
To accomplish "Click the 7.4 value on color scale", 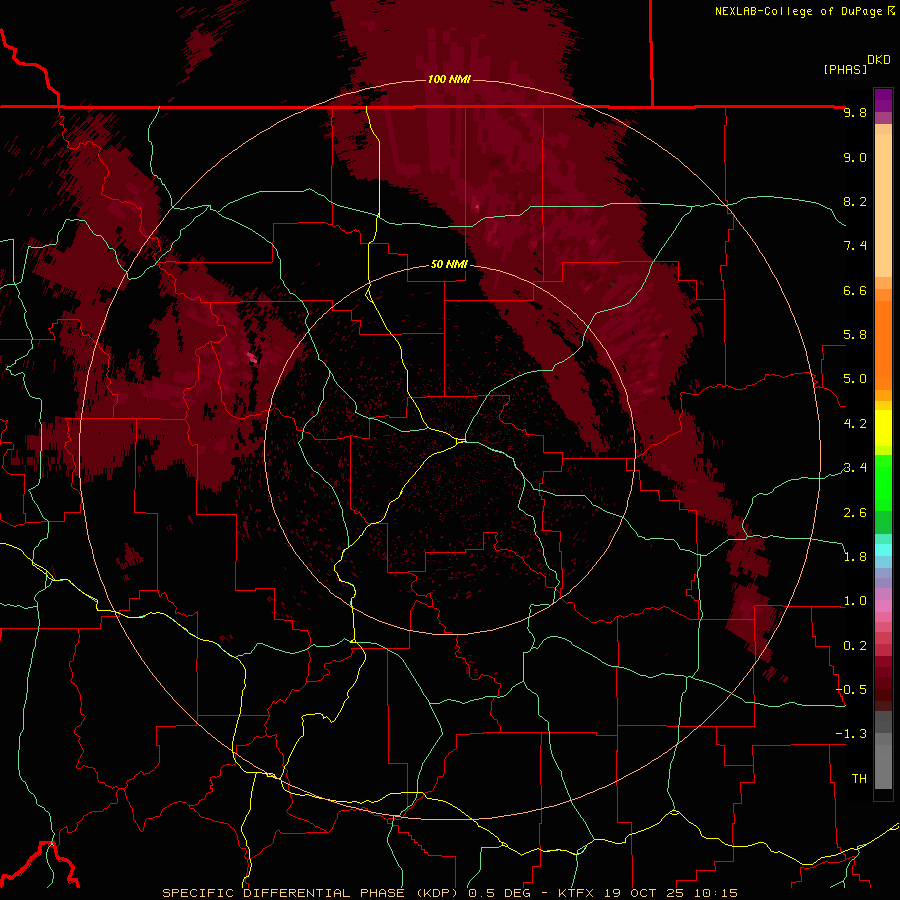I will coord(855,246).
